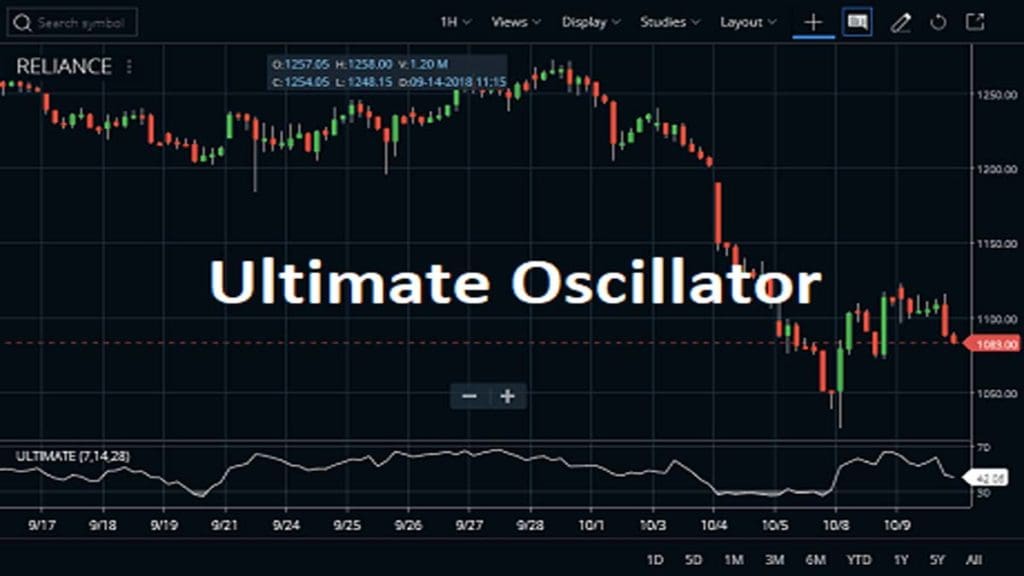Toggle the crosshair plus tool
This screenshot has height=576, width=1024.
[813, 23]
